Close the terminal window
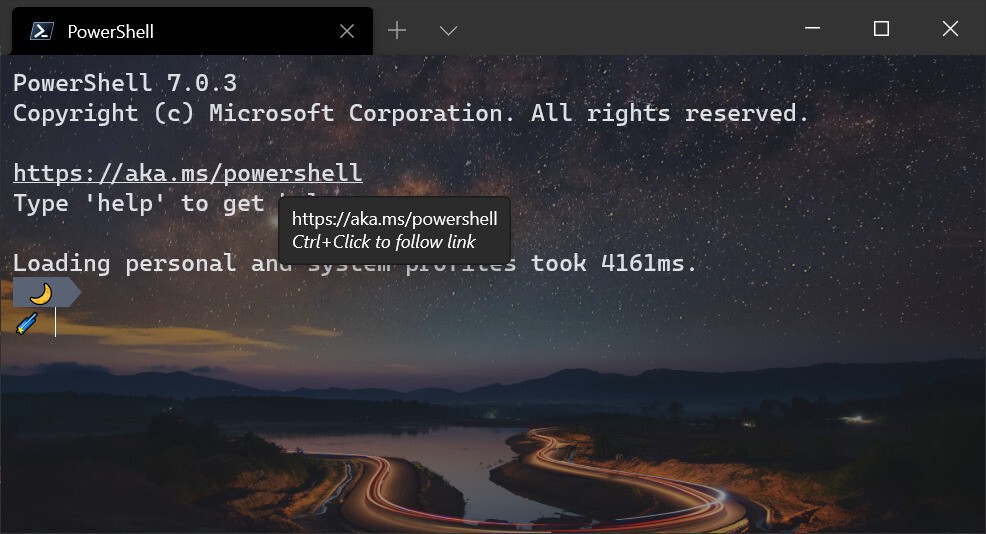 click(950, 28)
